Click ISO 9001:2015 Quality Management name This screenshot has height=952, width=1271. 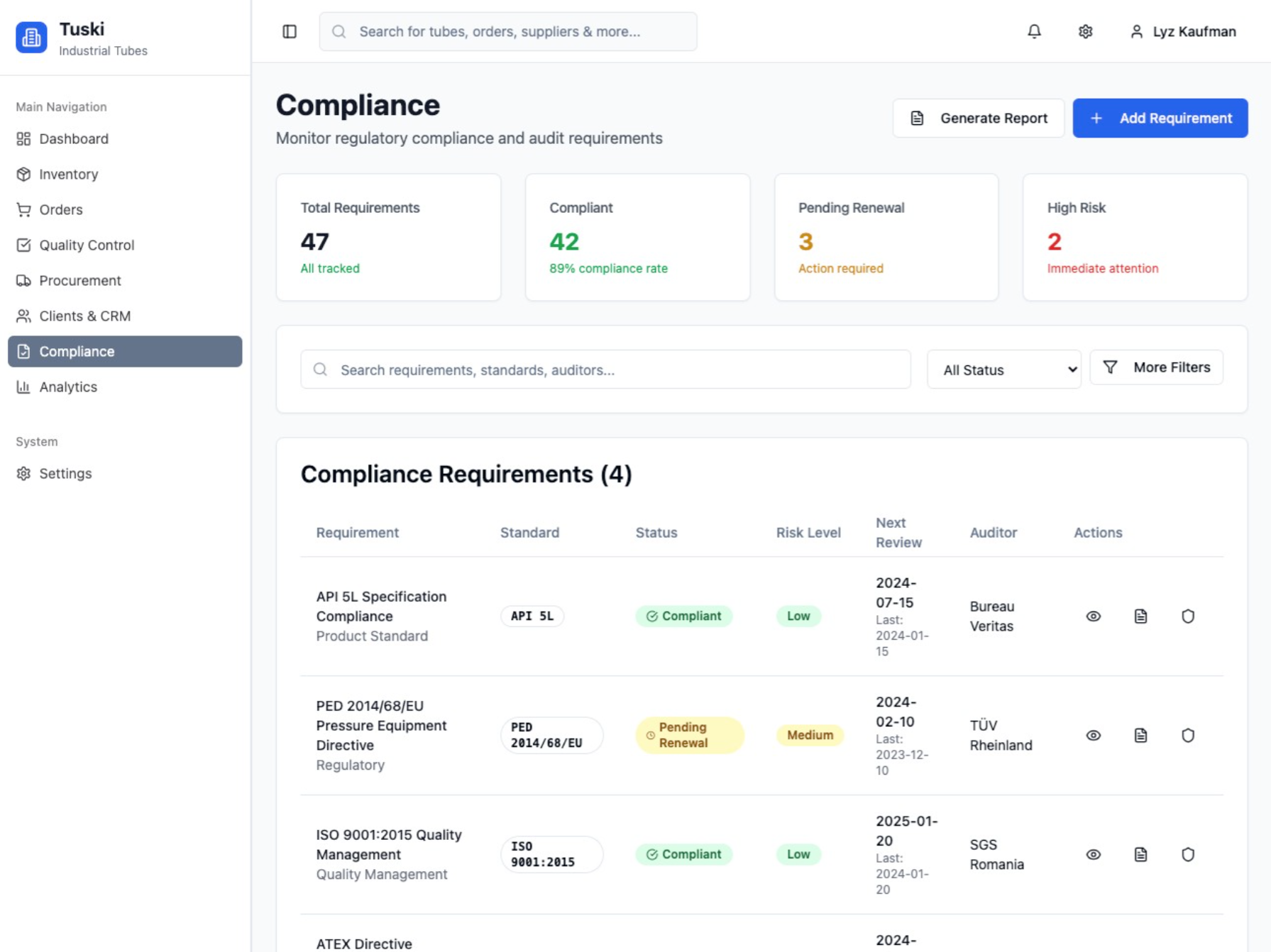(x=389, y=844)
